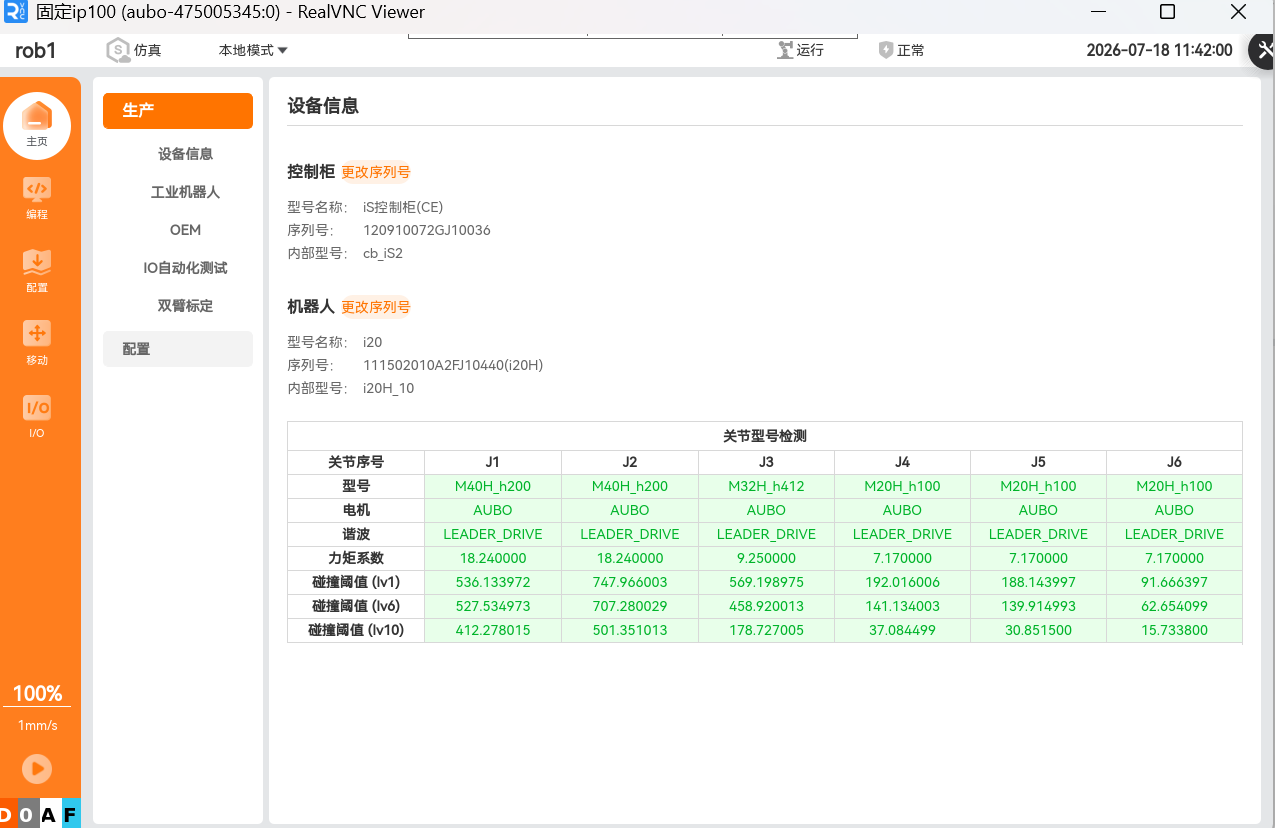Click 更改序列号 link beside 机器人
This screenshot has width=1275, height=828.
tap(376, 307)
